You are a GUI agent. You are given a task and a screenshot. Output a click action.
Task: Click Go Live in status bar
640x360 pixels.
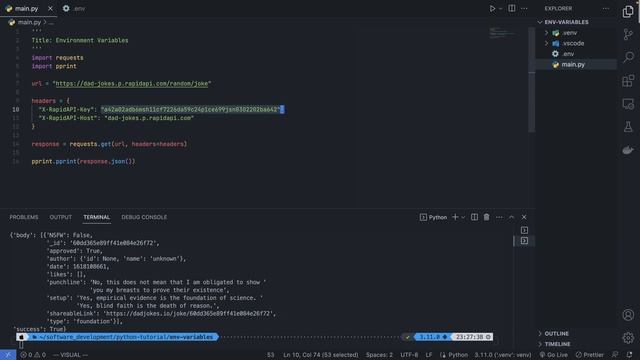tap(553, 355)
